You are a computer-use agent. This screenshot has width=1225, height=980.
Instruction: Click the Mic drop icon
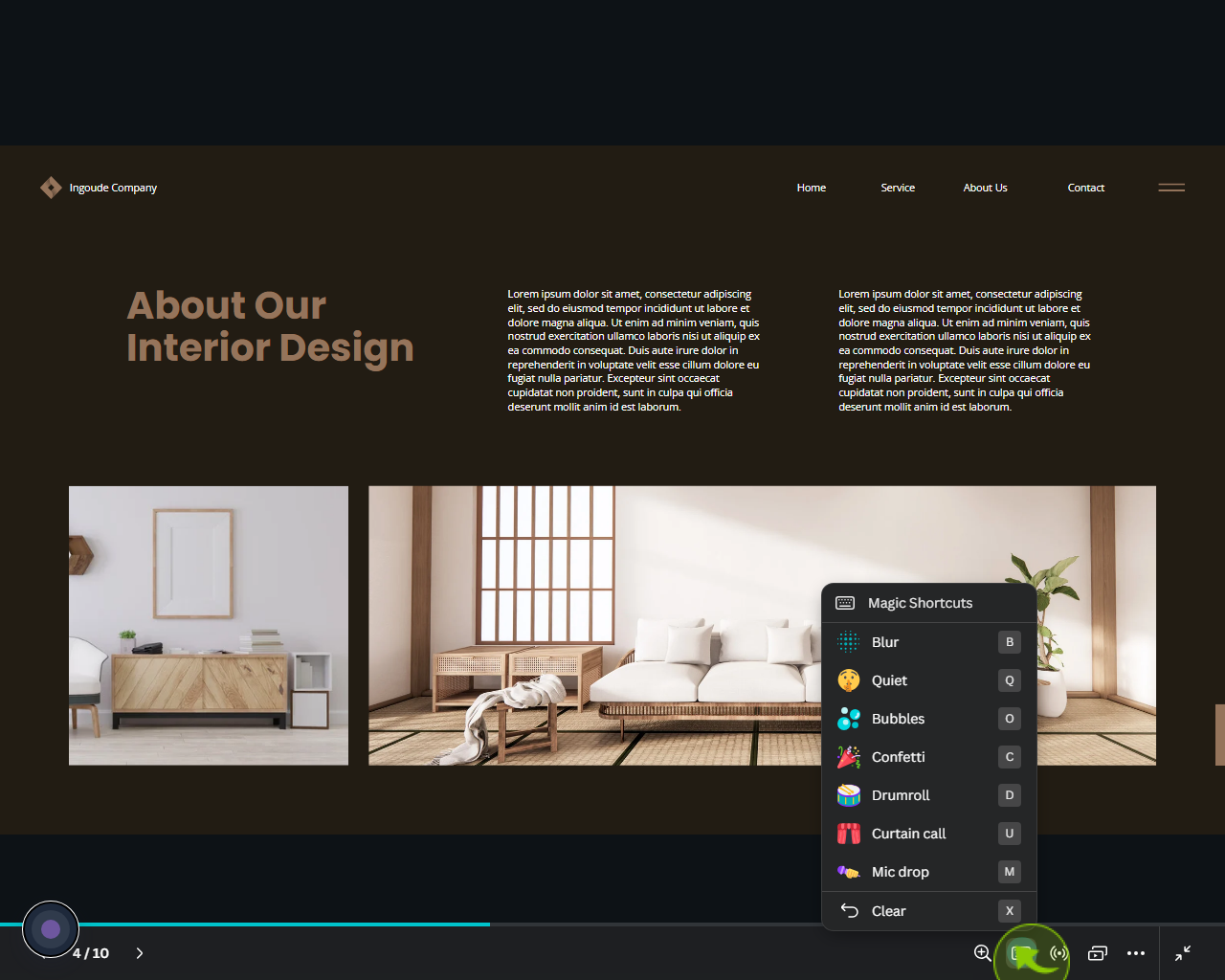[849, 872]
